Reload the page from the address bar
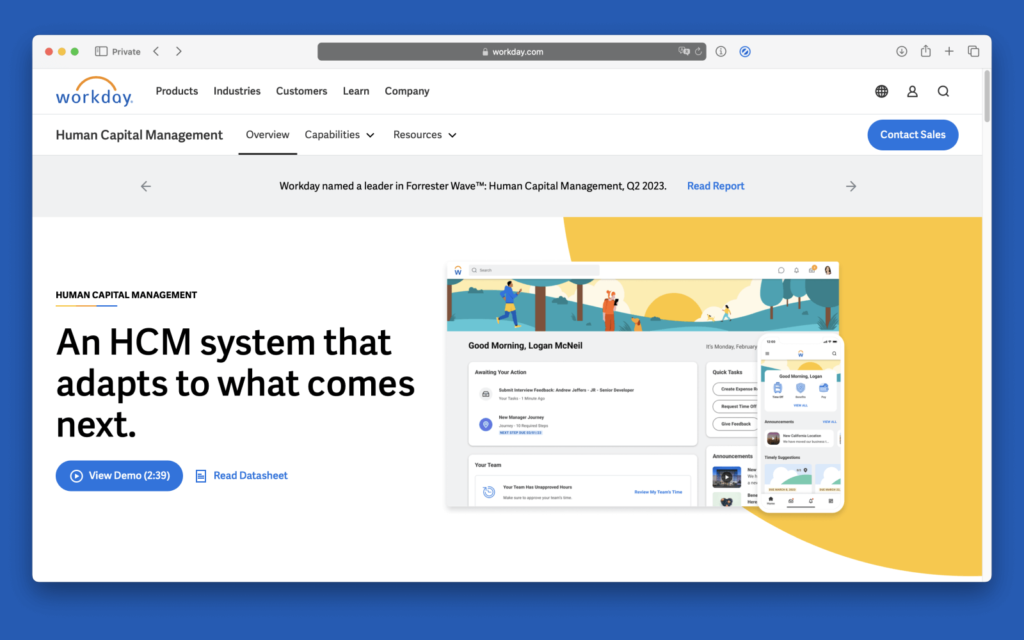The width and height of the screenshot is (1024, 640). tap(698, 52)
